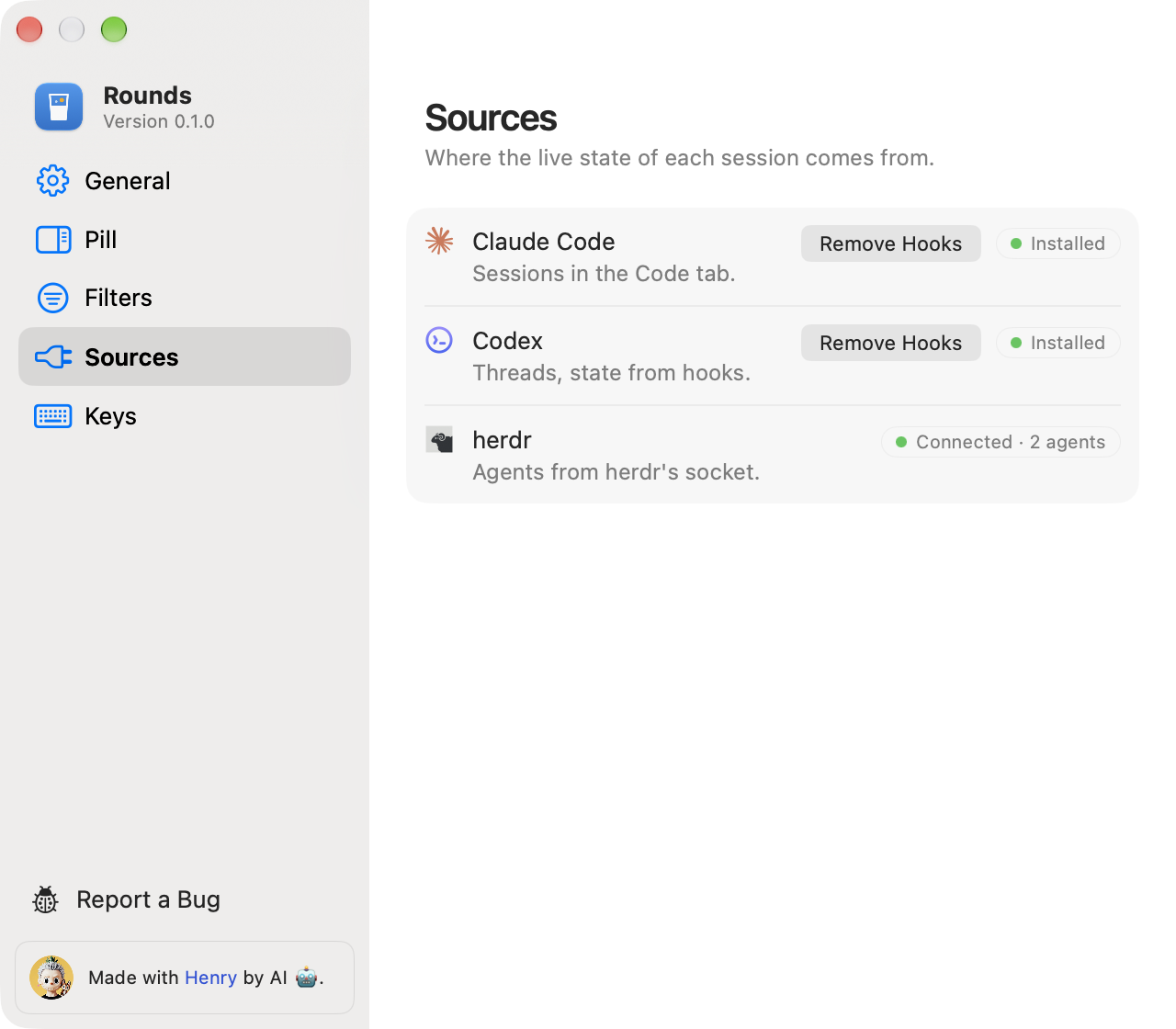Click the herdr source title

tap(502, 440)
